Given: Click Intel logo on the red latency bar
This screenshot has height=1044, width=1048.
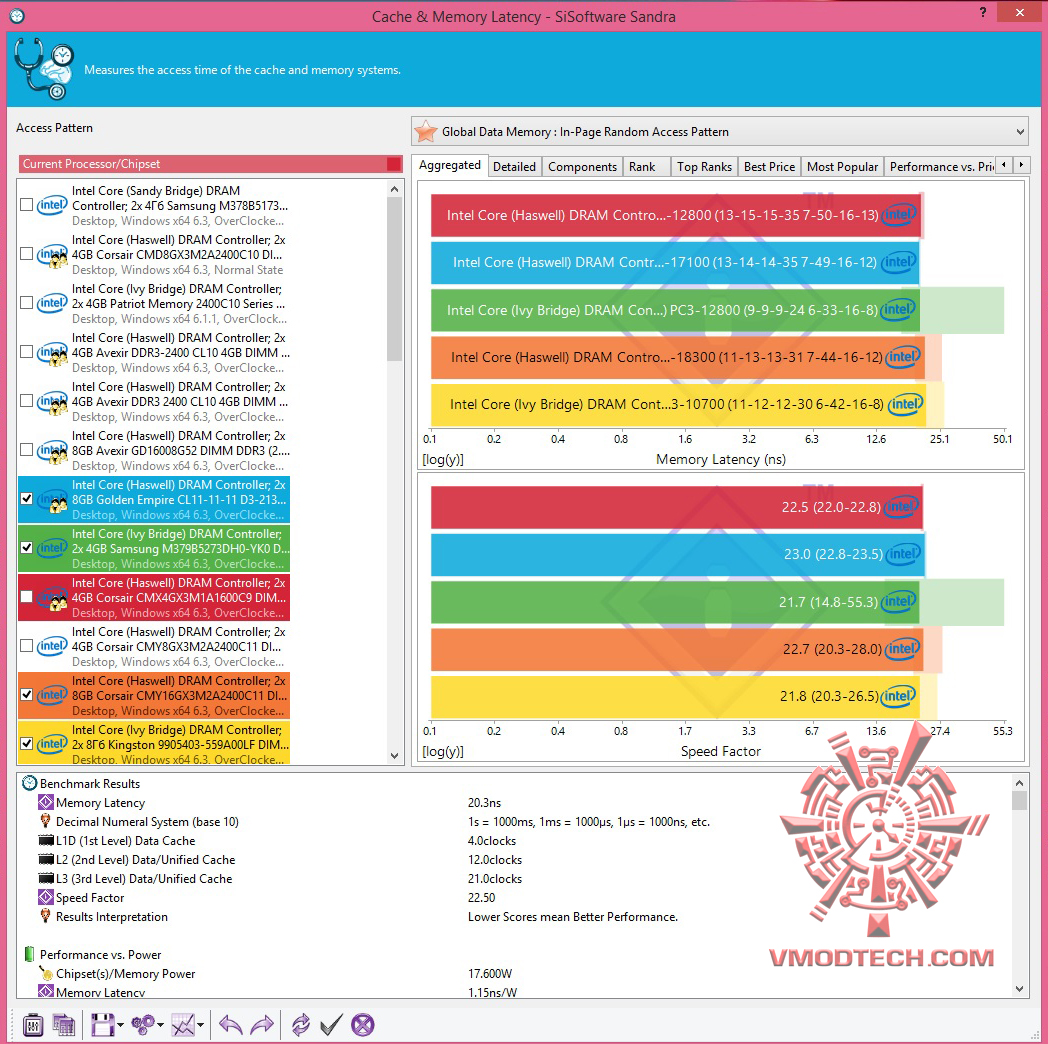Looking at the screenshot, I should tap(898, 215).
